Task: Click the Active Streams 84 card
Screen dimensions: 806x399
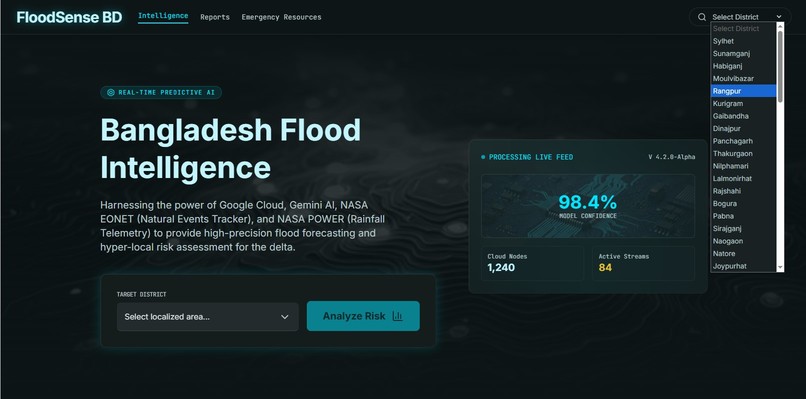Action: (x=644, y=263)
